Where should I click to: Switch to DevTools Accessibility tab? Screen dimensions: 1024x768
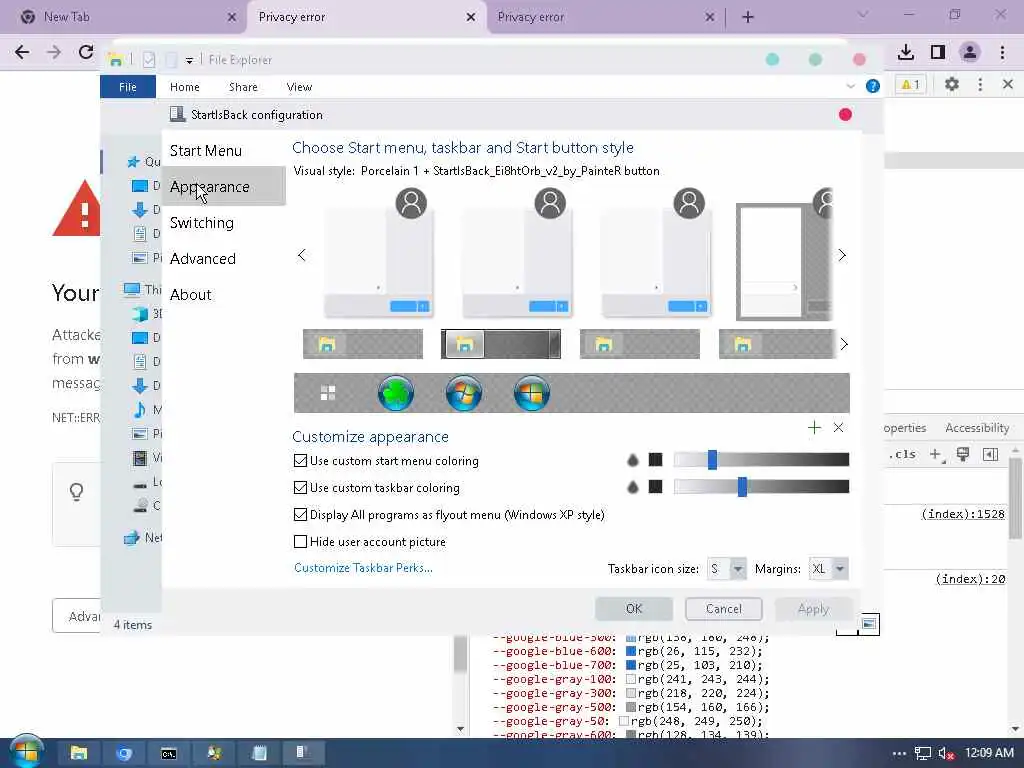click(x=977, y=428)
